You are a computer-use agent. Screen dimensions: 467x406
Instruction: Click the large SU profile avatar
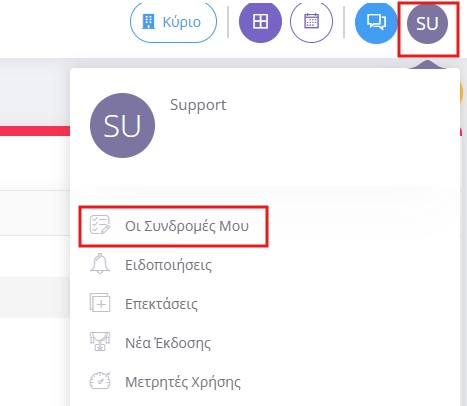tap(122, 125)
